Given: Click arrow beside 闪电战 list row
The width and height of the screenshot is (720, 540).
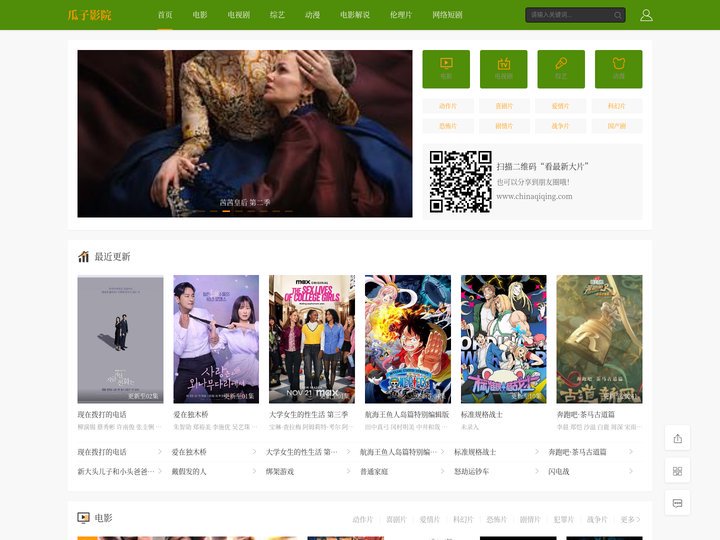Looking at the screenshot, I should 631,471.
